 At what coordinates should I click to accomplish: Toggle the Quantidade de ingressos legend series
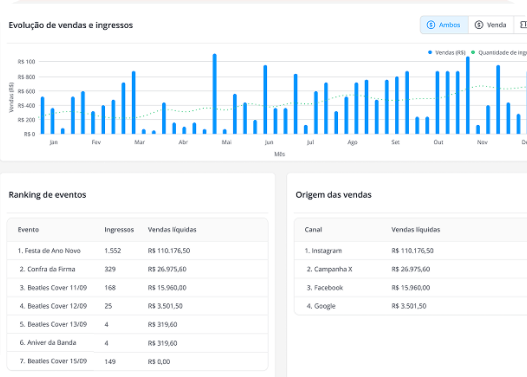click(499, 53)
